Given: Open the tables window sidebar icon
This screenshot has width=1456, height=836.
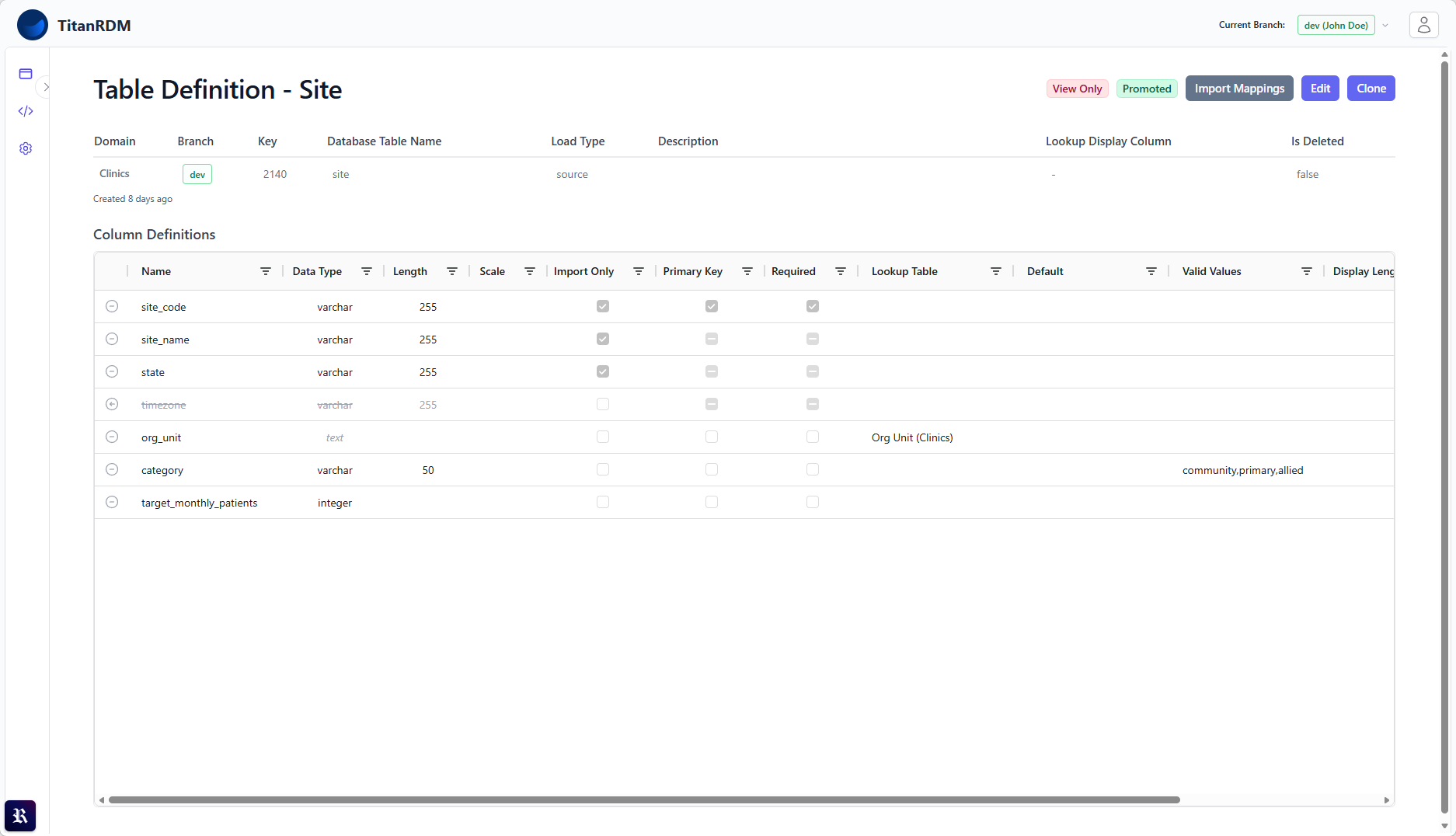Looking at the screenshot, I should pyautogui.click(x=26, y=74).
